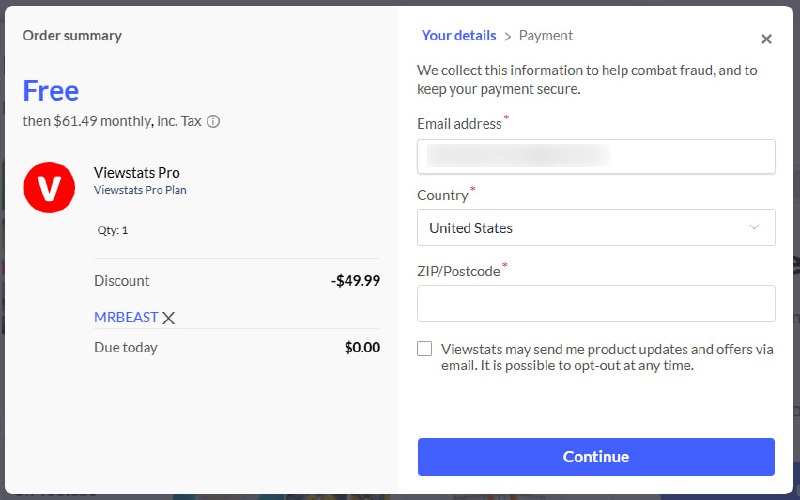Click the Free price heading
Screen dimensions: 800x500
51,91
